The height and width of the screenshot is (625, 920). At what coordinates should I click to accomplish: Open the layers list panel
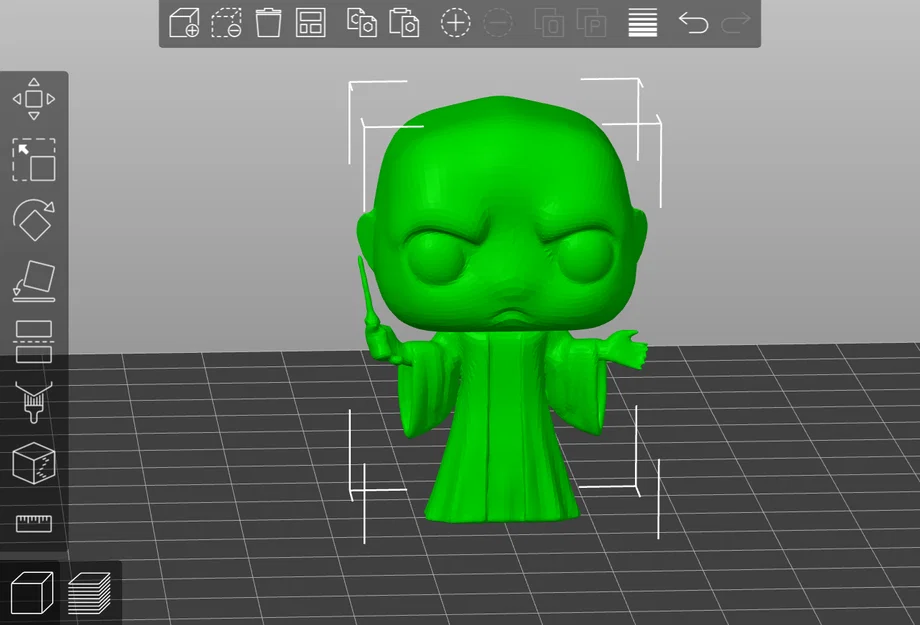click(641, 22)
